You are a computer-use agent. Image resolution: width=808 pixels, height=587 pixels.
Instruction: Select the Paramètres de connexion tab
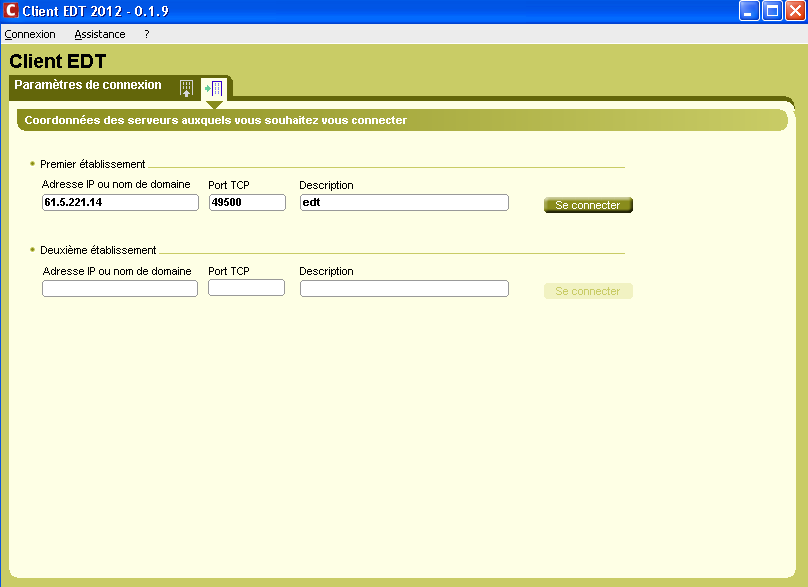pyautogui.click(x=88, y=86)
